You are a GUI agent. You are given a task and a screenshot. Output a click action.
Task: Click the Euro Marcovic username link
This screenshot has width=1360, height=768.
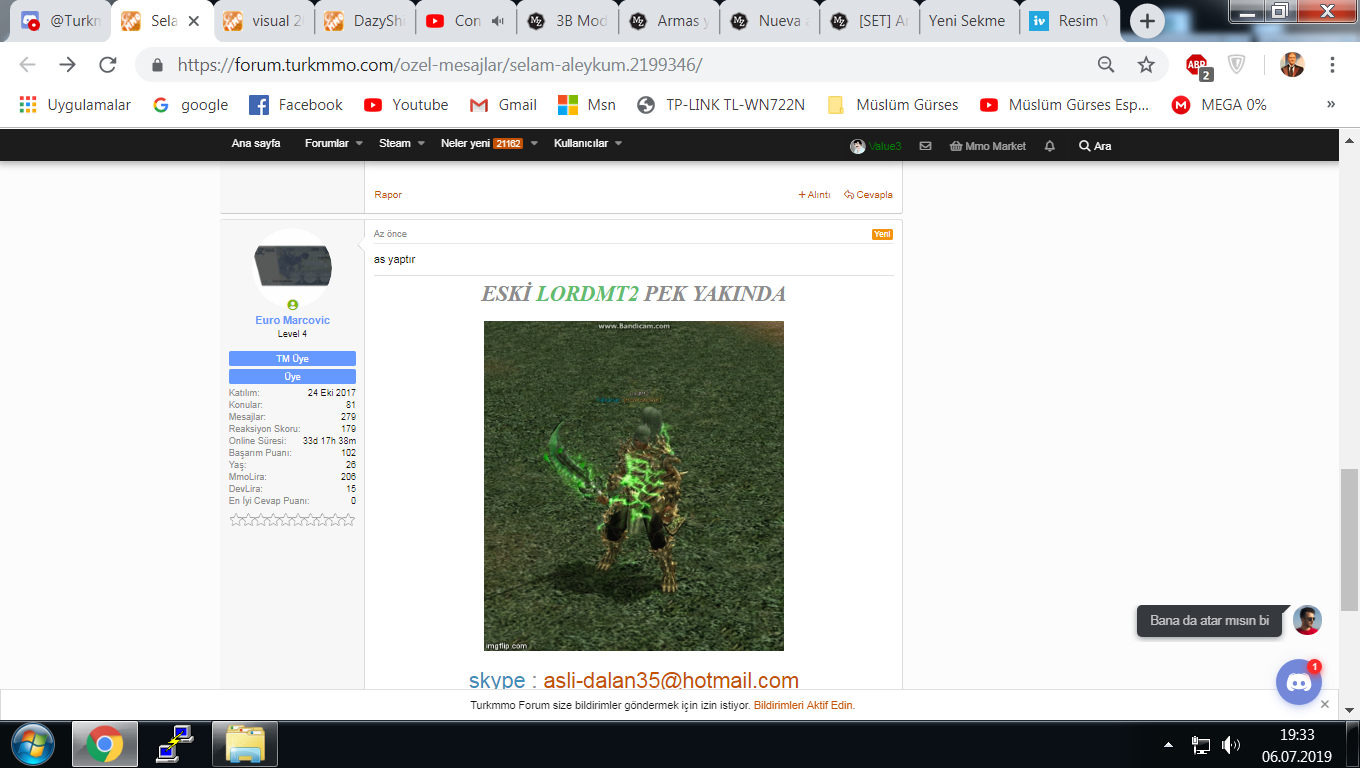coord(292,321)
